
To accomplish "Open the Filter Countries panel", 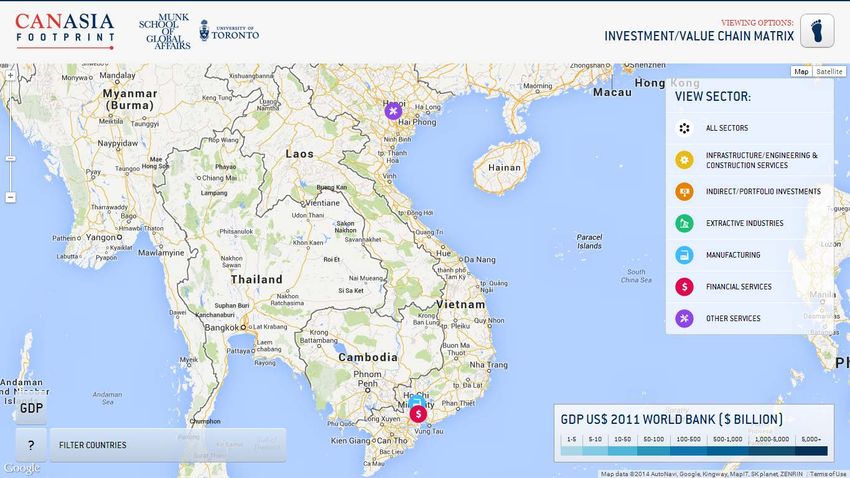I will pyautogui.click(x=168, y=445).
